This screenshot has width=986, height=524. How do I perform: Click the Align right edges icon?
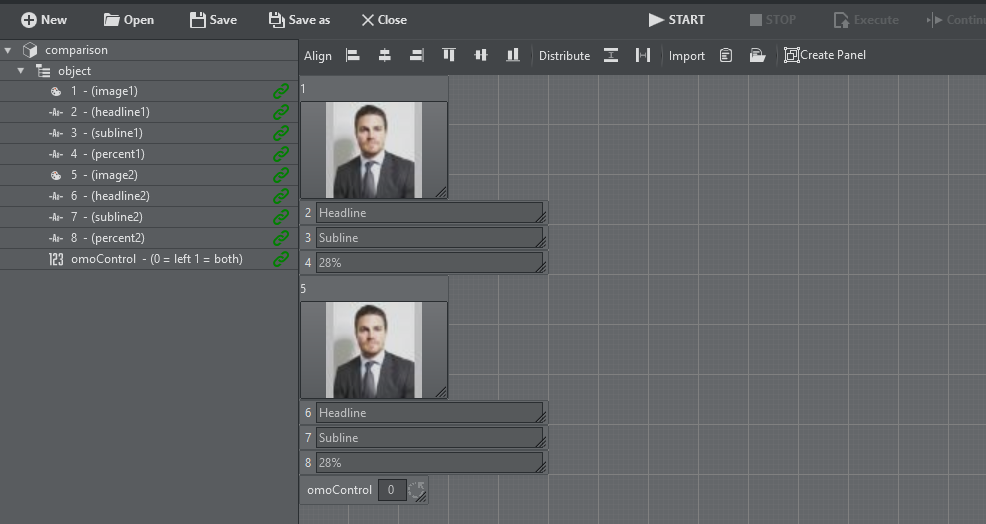[416, 56]
